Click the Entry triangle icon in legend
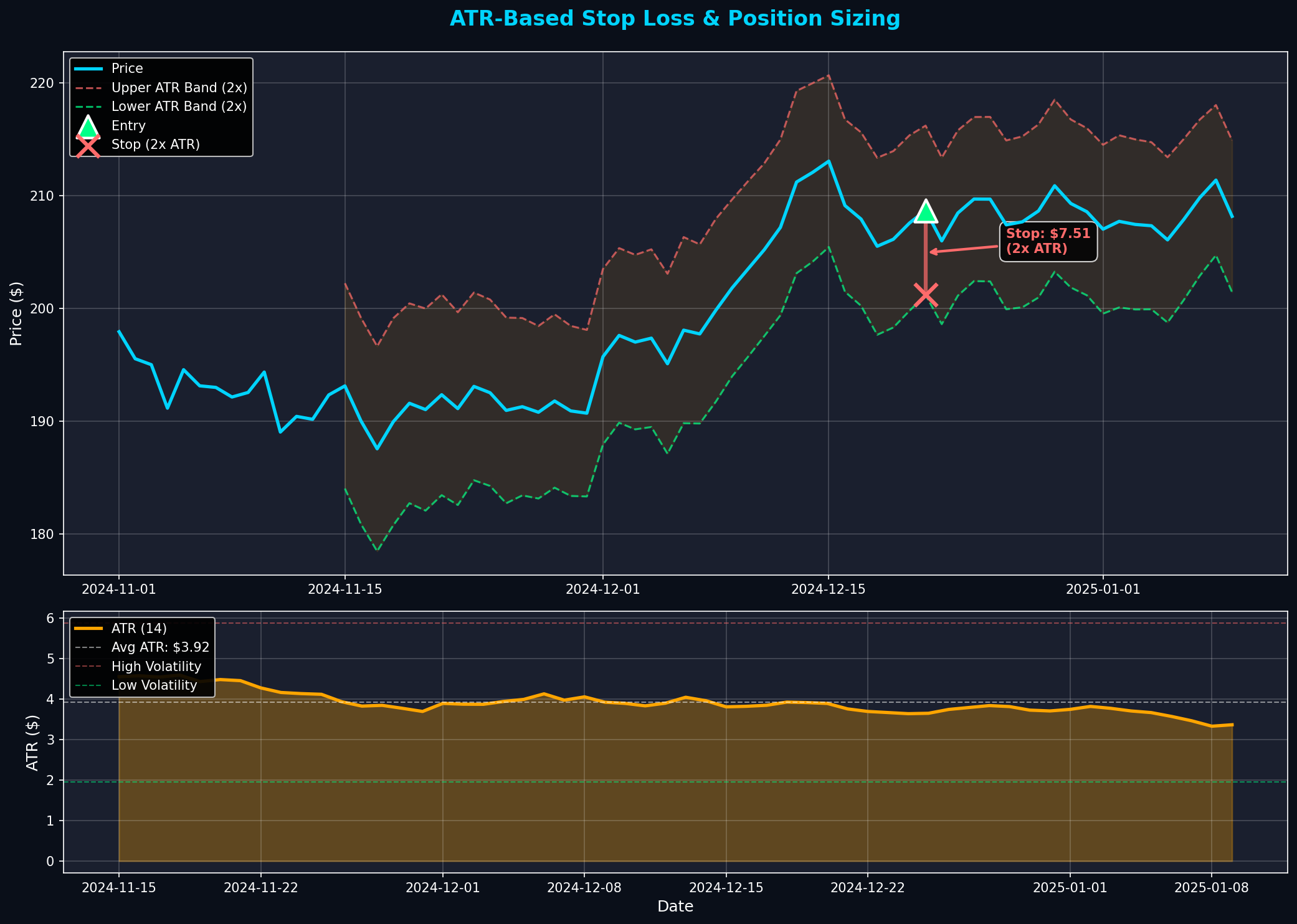1297x924 pixels. (88, 126)
